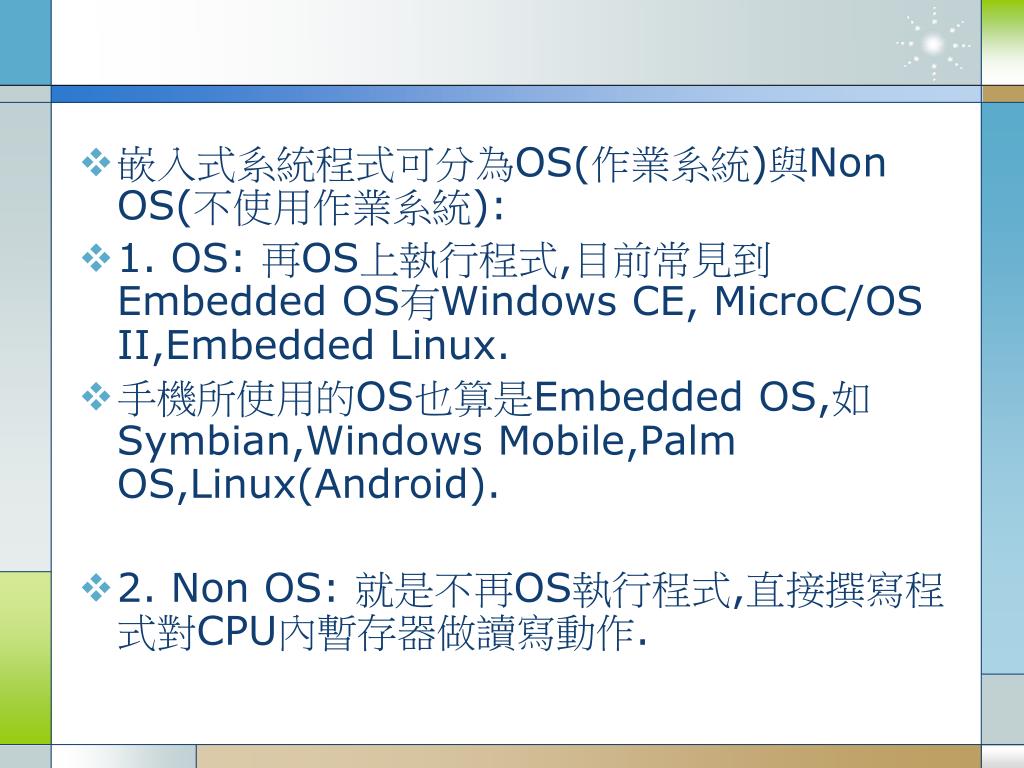
Task: Click the diamond bullet before 2. Non OS
Action: click(x=95, y=587)
